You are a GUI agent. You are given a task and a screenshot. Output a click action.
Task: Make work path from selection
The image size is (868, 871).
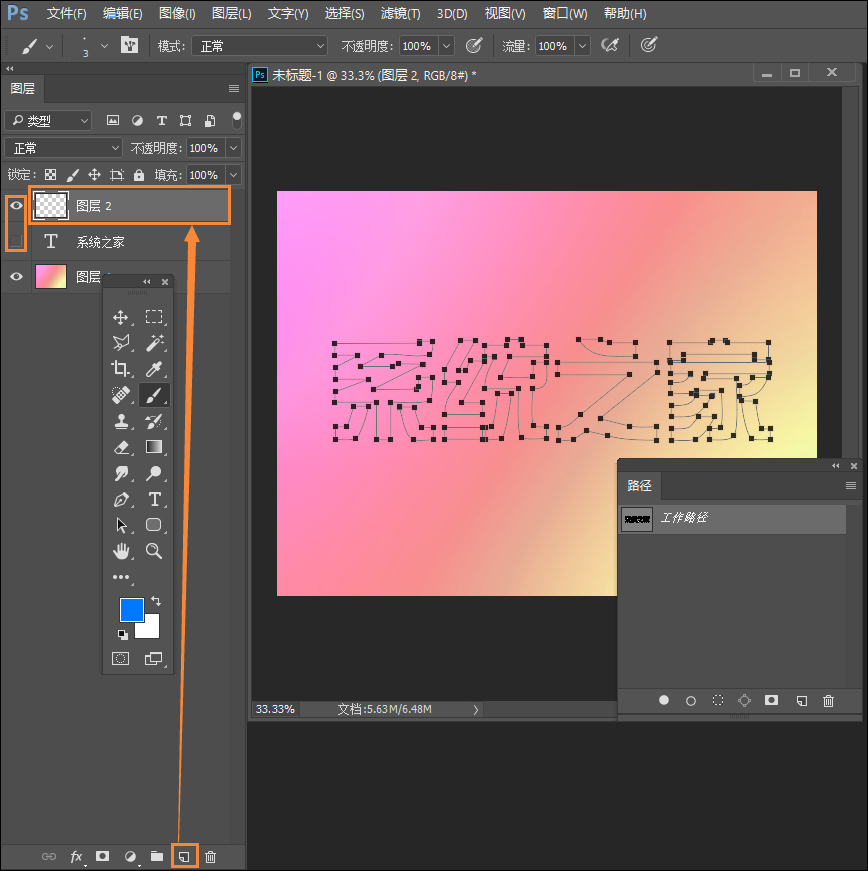pos(745,701)
